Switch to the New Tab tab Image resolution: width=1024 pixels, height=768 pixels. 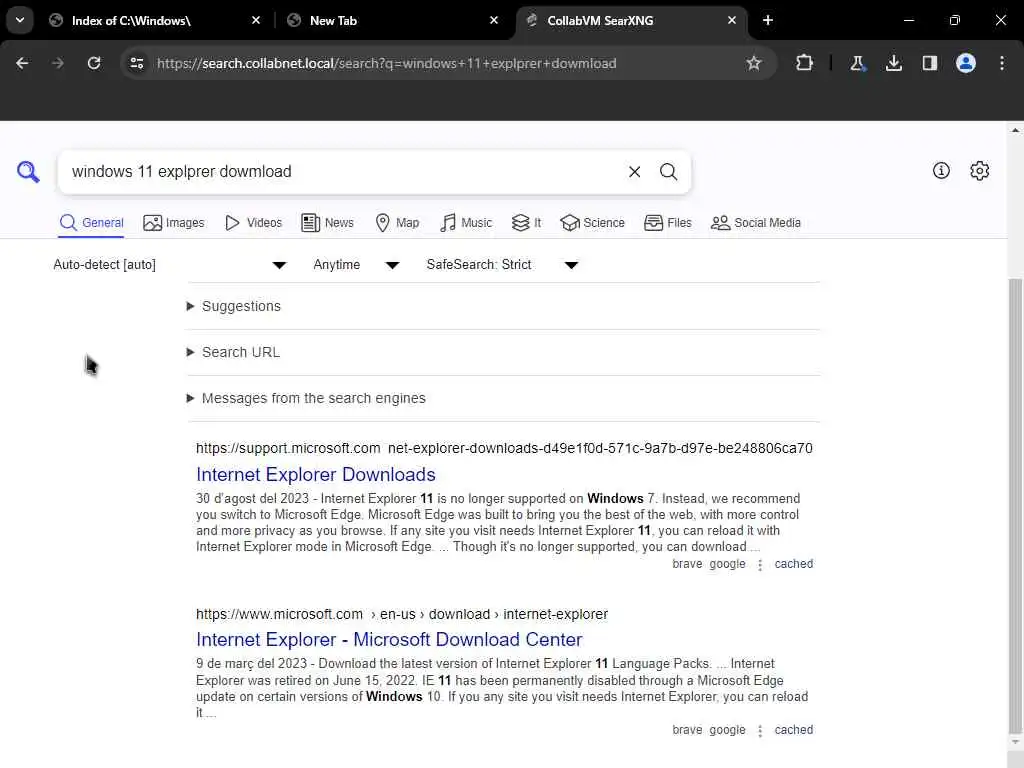392,20
